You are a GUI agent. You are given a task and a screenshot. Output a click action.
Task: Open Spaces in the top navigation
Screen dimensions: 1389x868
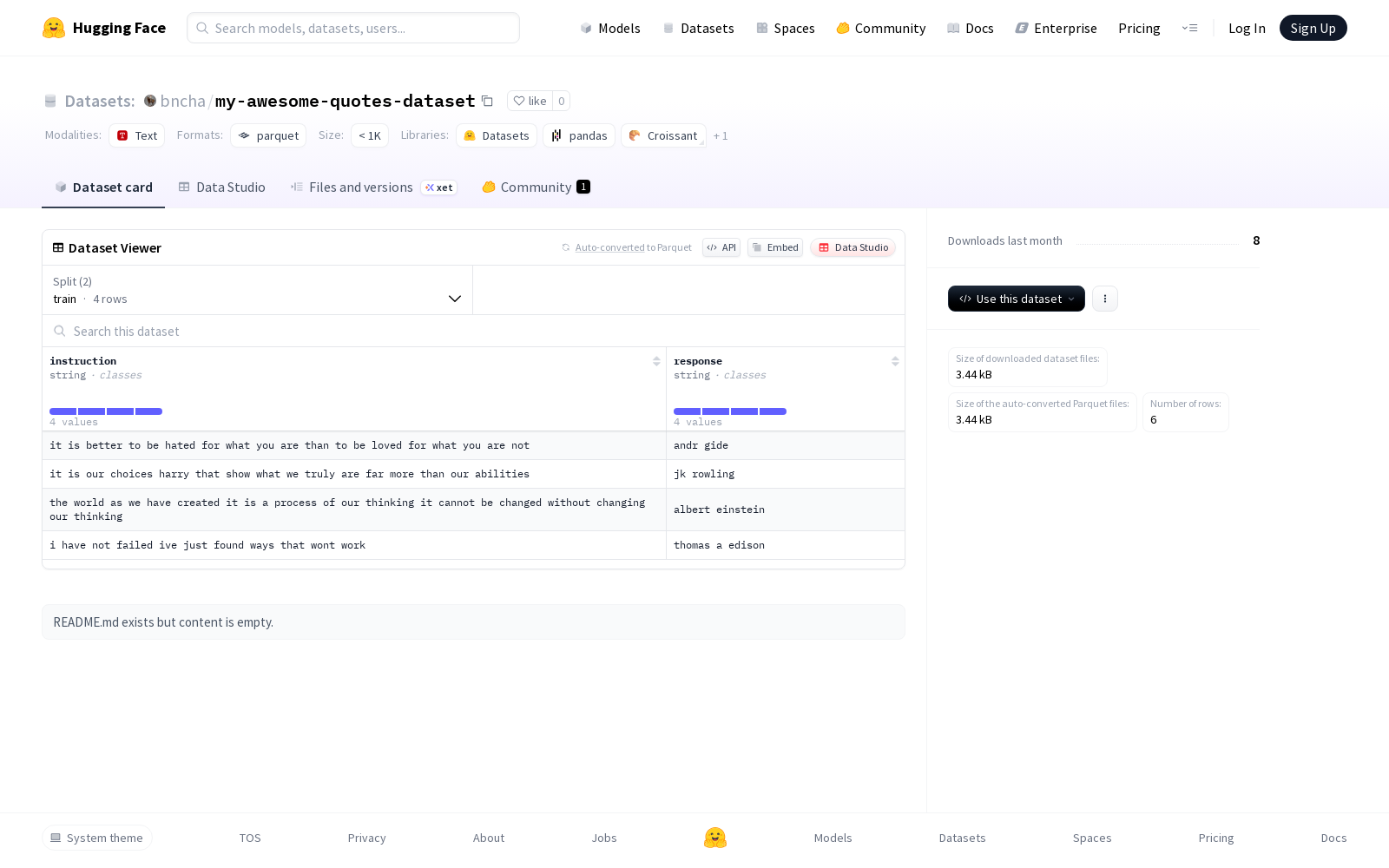(786, 28)
